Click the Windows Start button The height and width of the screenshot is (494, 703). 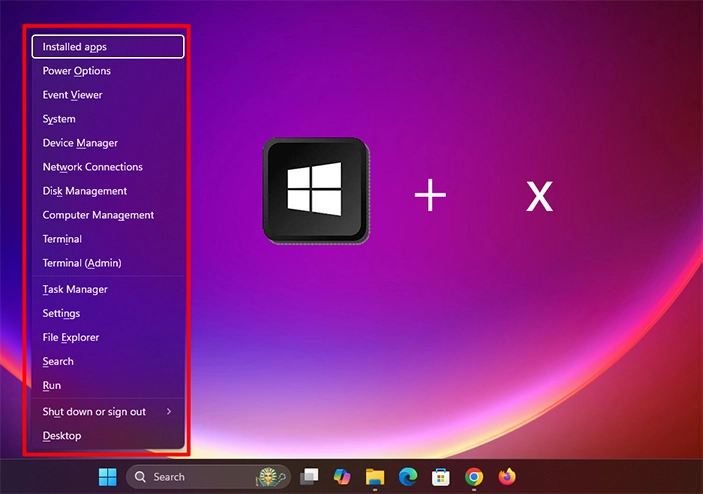pyautogui.click(x=107, y=477)
